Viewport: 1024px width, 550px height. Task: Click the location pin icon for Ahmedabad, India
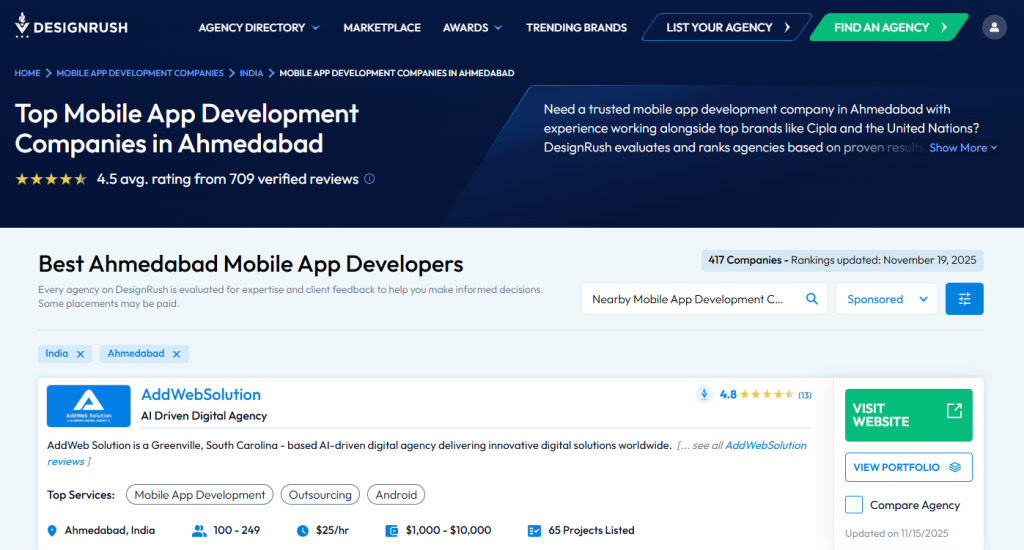click(x=52, y=530)
